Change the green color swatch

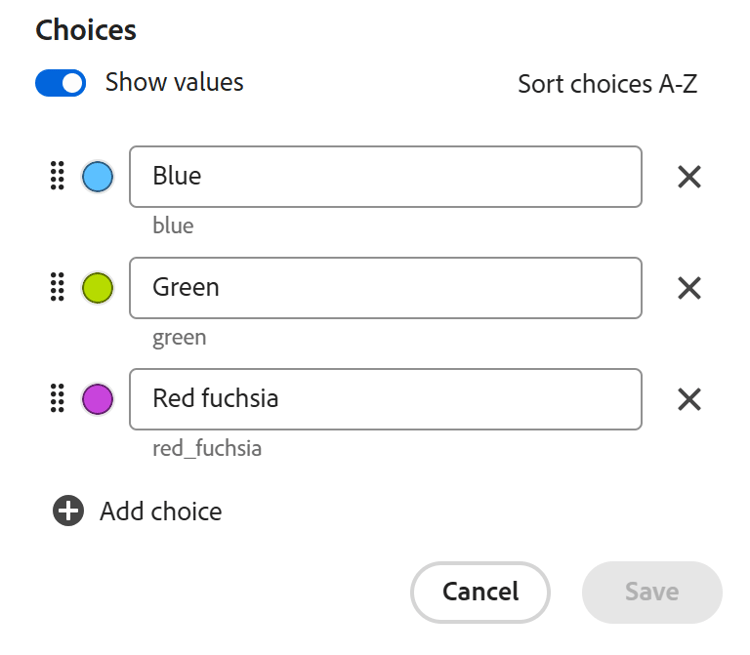(98, 288)
